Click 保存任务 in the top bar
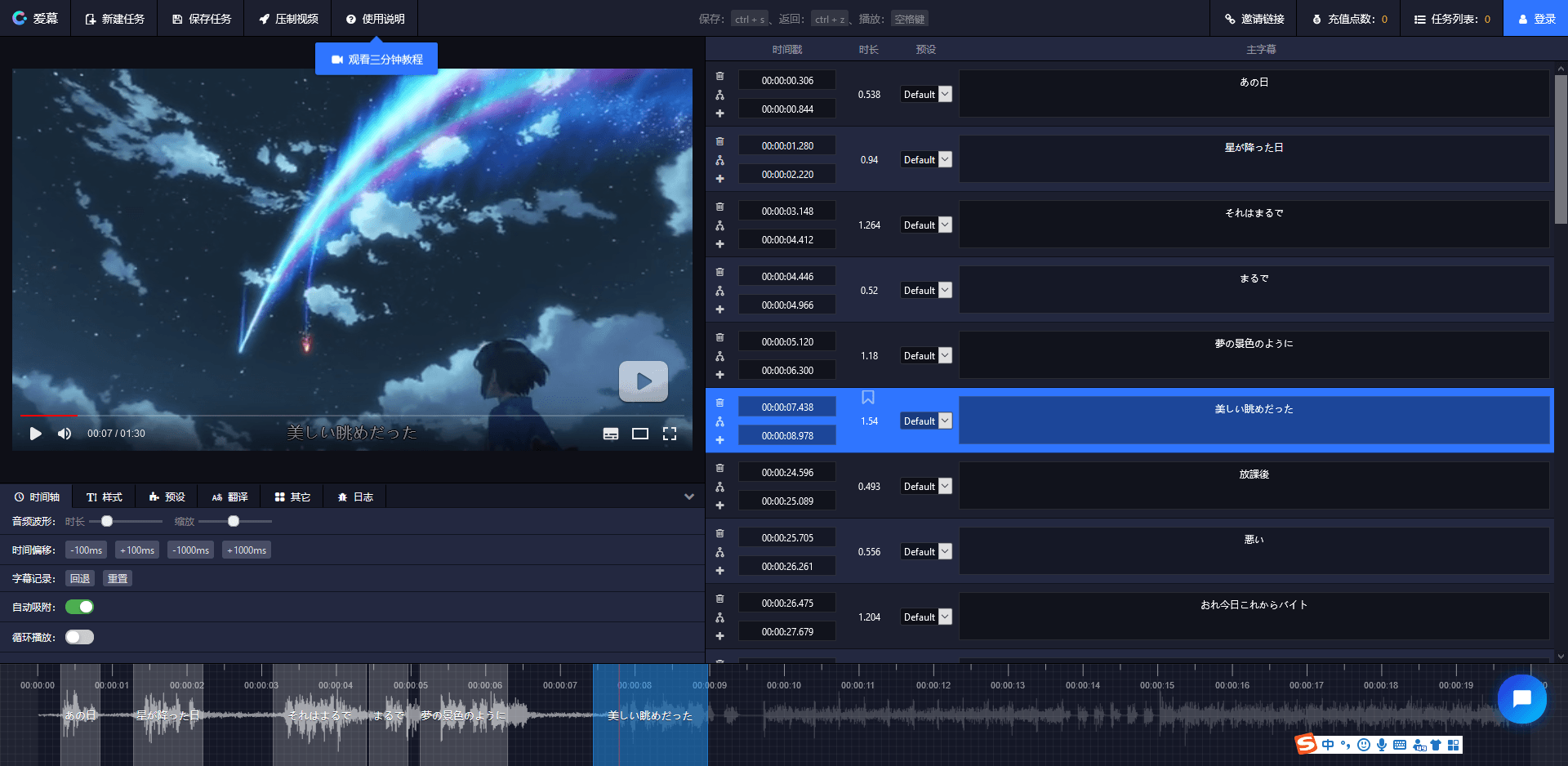 [x=201, y=18]
